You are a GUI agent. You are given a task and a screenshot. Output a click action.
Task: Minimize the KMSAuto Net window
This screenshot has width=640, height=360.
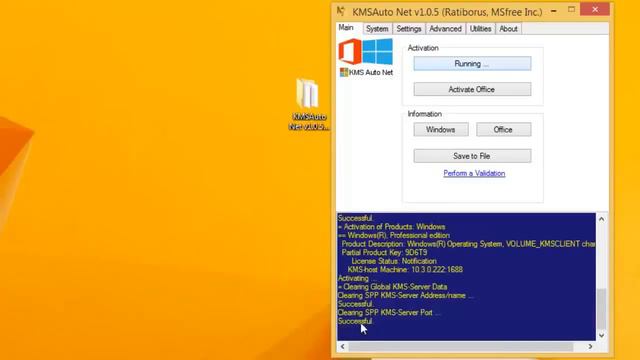tap(553, 11)
